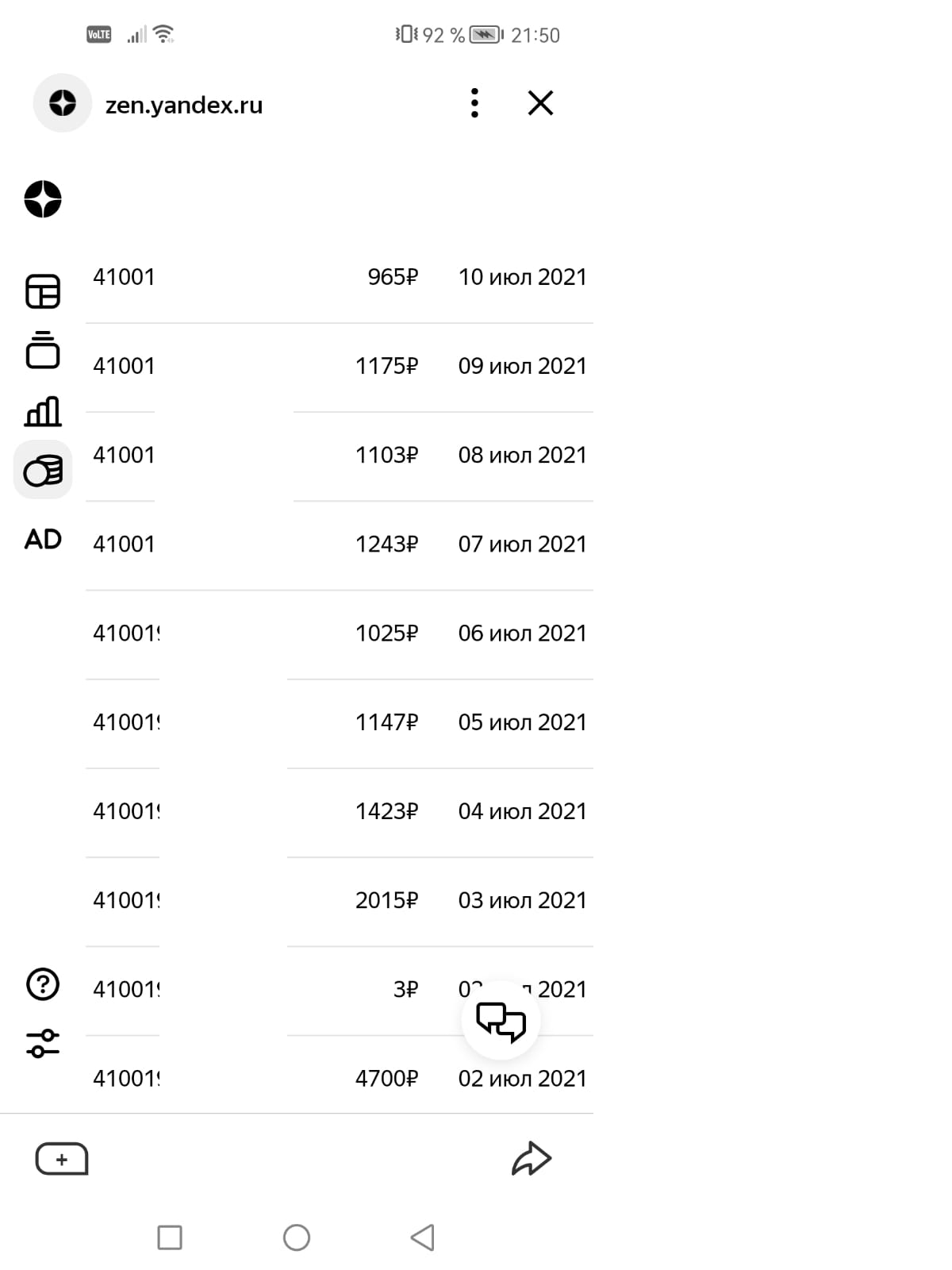Tap the site icon beside zen.yandex.ru

click(x=63, y=103)
